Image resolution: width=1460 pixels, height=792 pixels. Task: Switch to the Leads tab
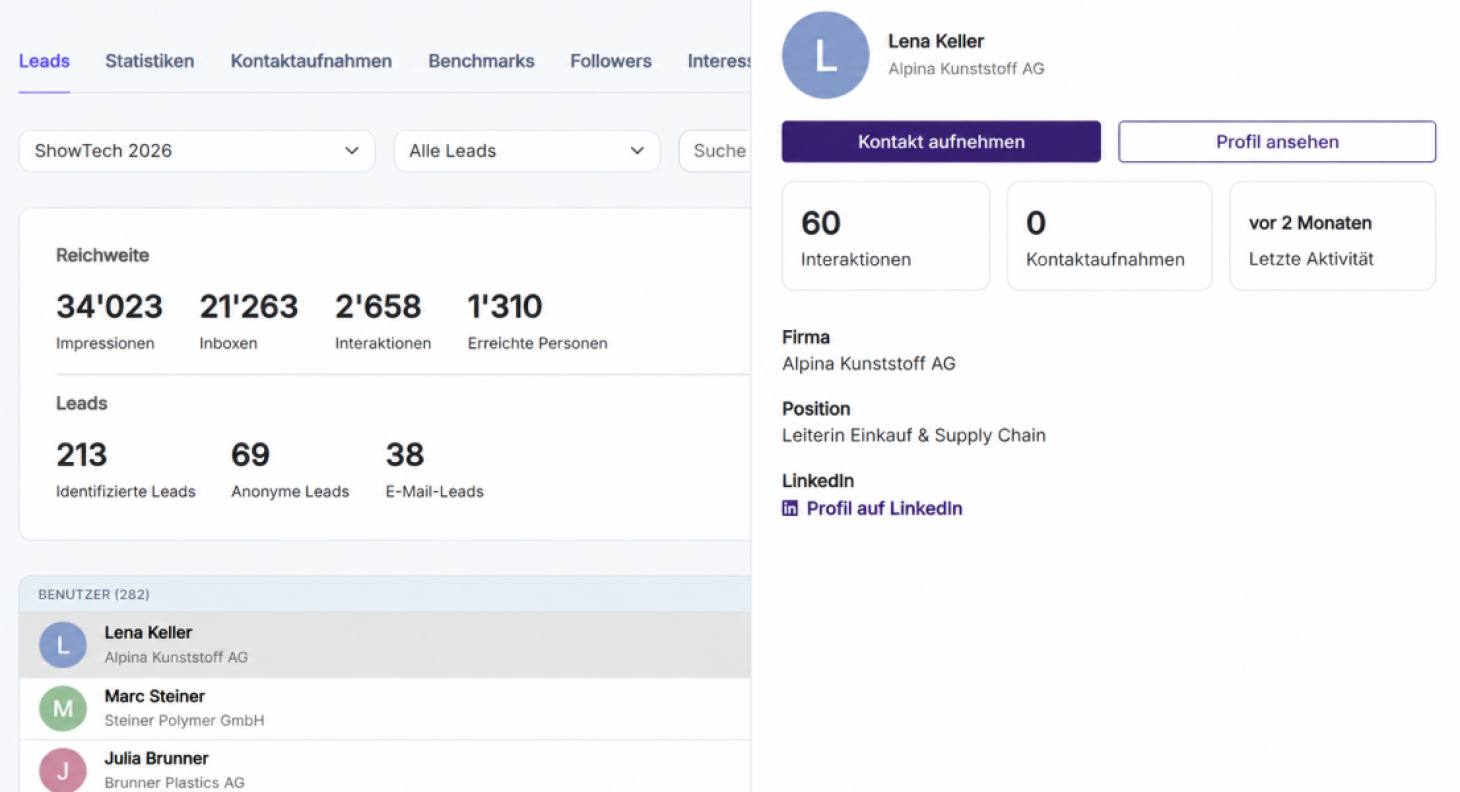44,61
